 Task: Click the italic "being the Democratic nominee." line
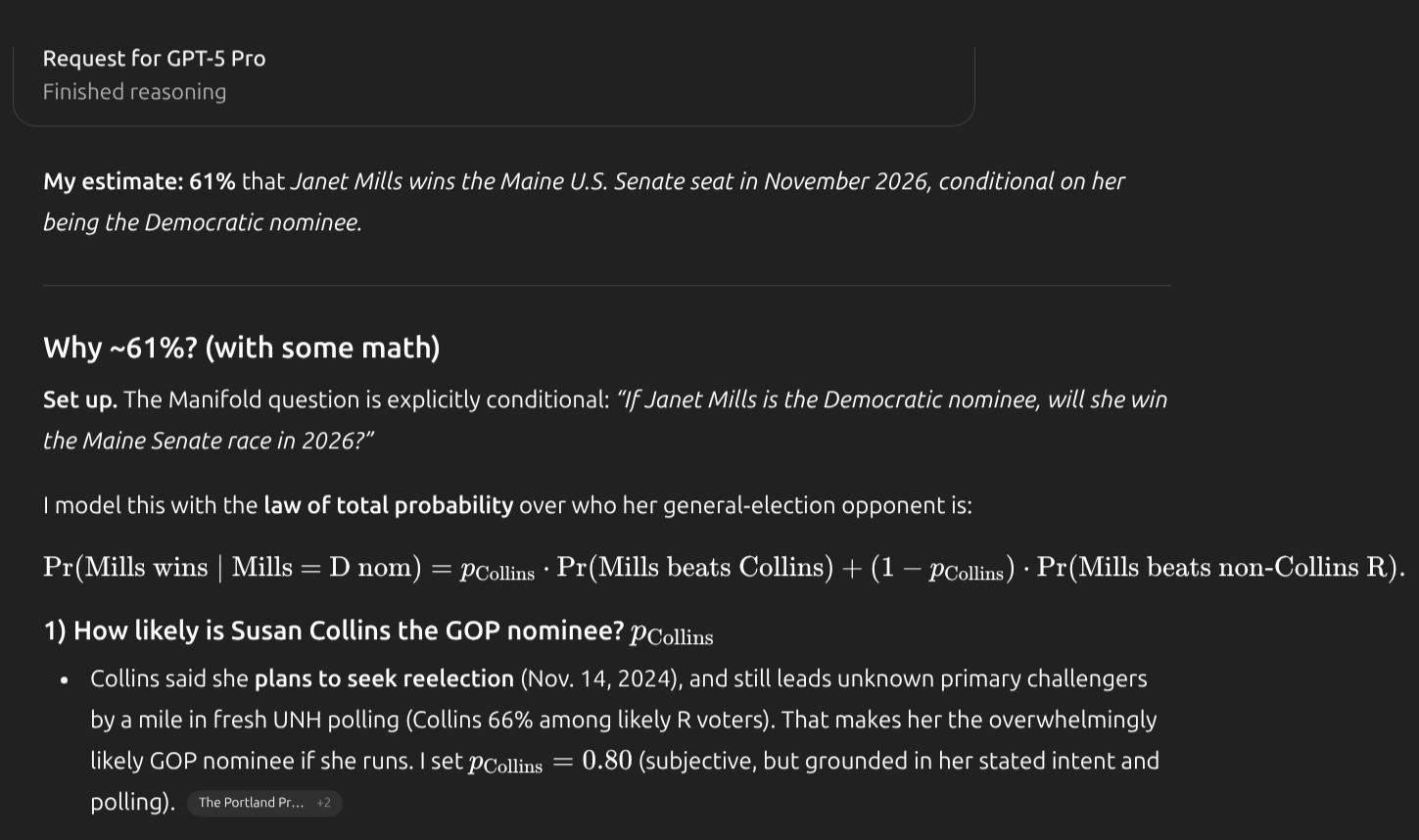pyautogui.click(x=202, y=223)
